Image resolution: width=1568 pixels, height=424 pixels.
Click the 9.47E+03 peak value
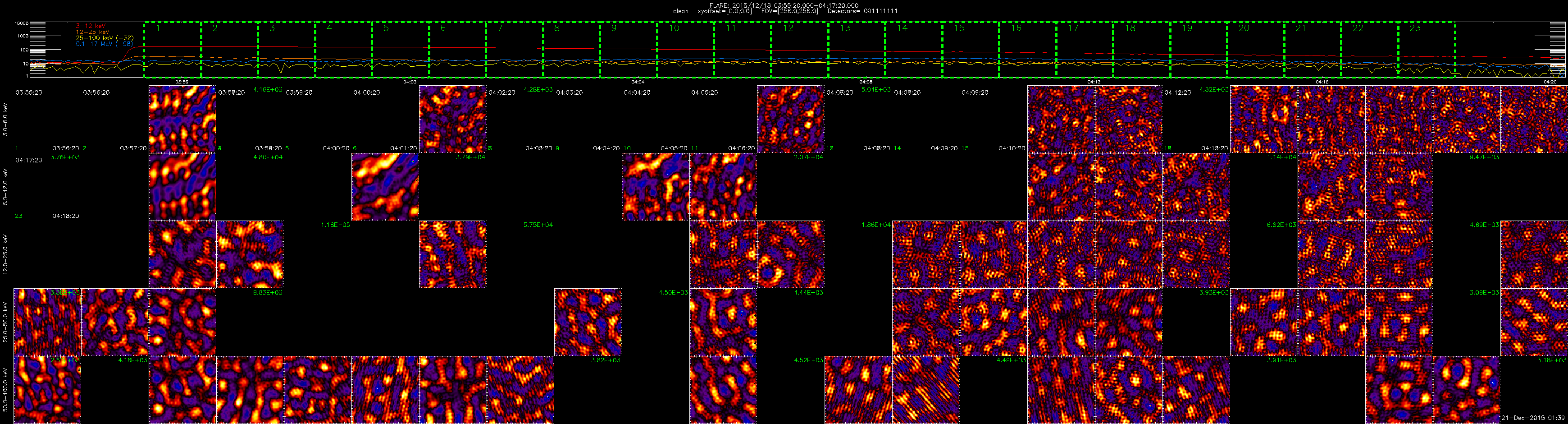click(x=1484, y=157)
